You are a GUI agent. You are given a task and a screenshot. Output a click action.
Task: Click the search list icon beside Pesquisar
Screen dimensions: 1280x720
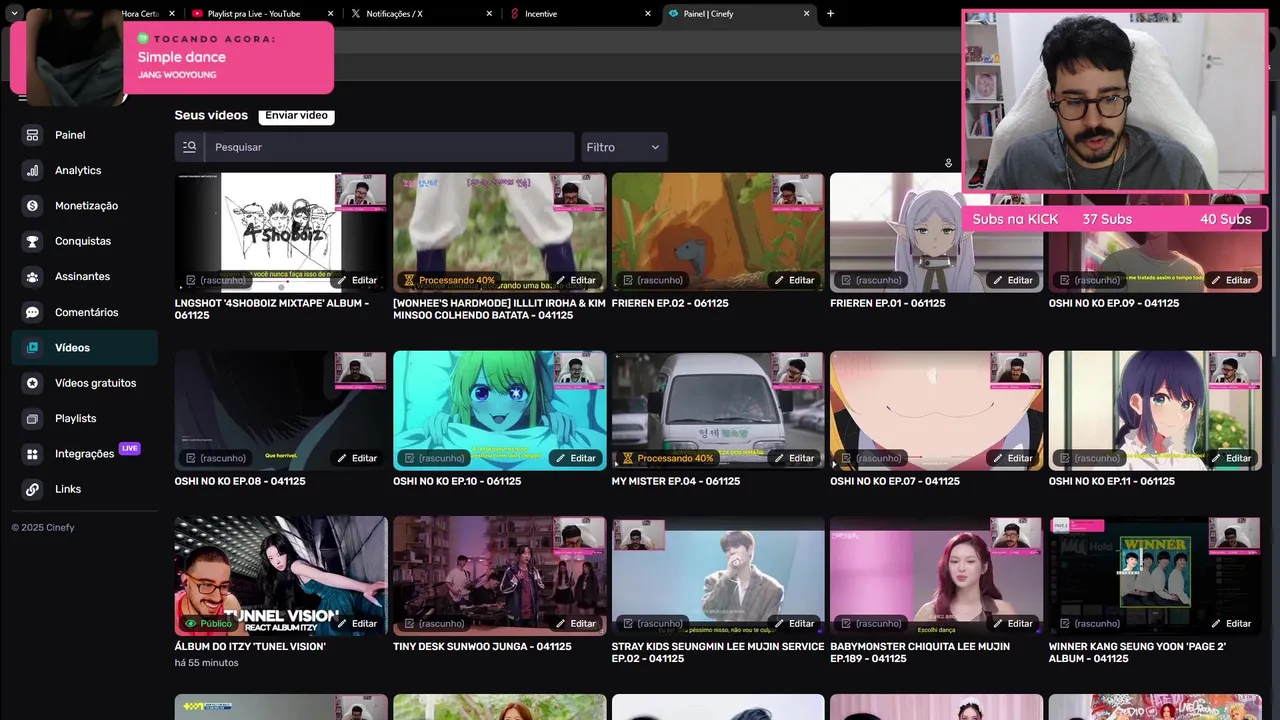tap(190, 147)
